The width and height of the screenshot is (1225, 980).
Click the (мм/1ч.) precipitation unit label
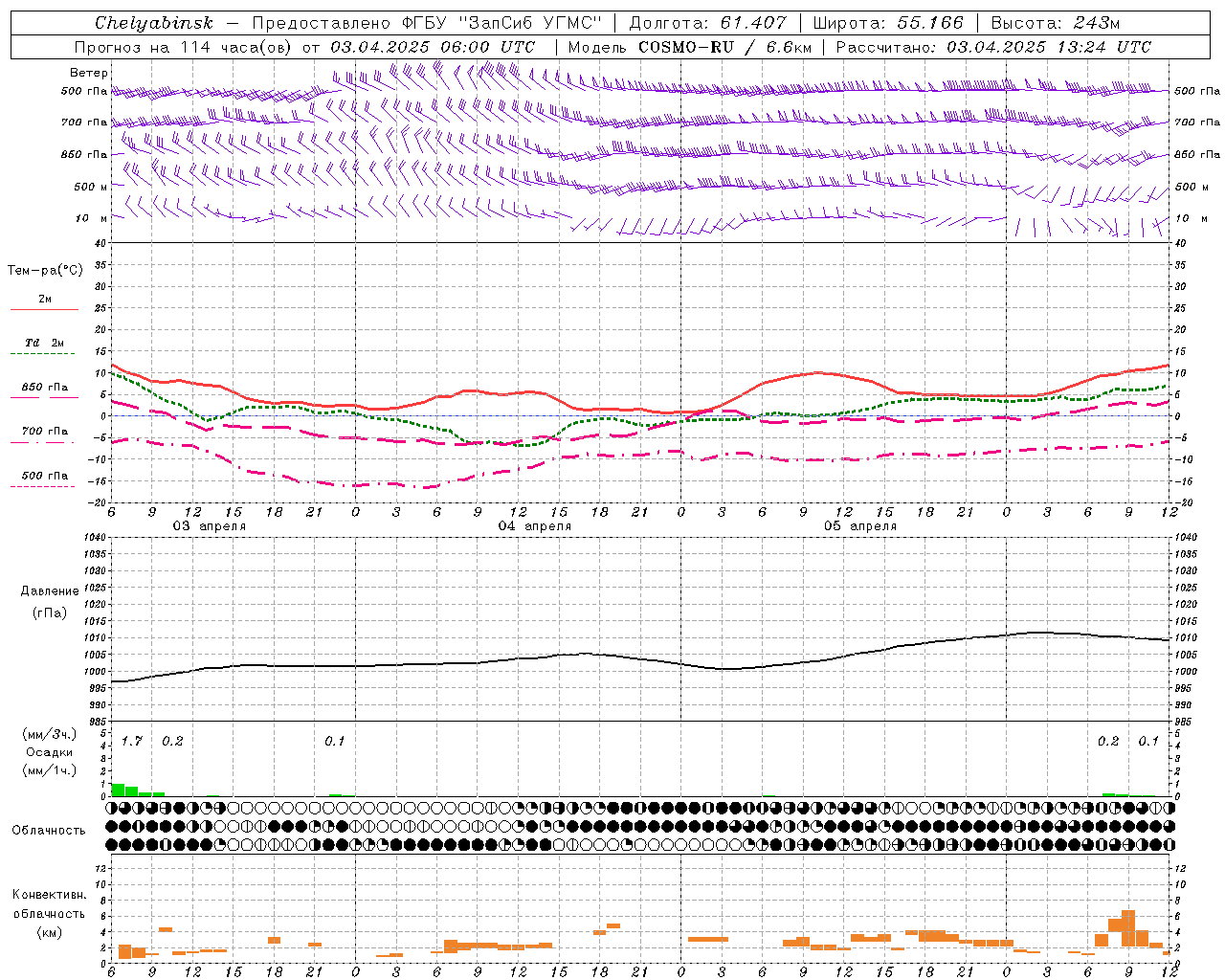coord(50,770)
